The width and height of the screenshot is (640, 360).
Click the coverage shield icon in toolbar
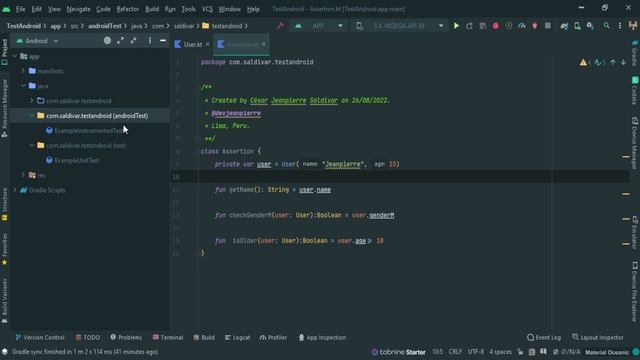(509, 26)
